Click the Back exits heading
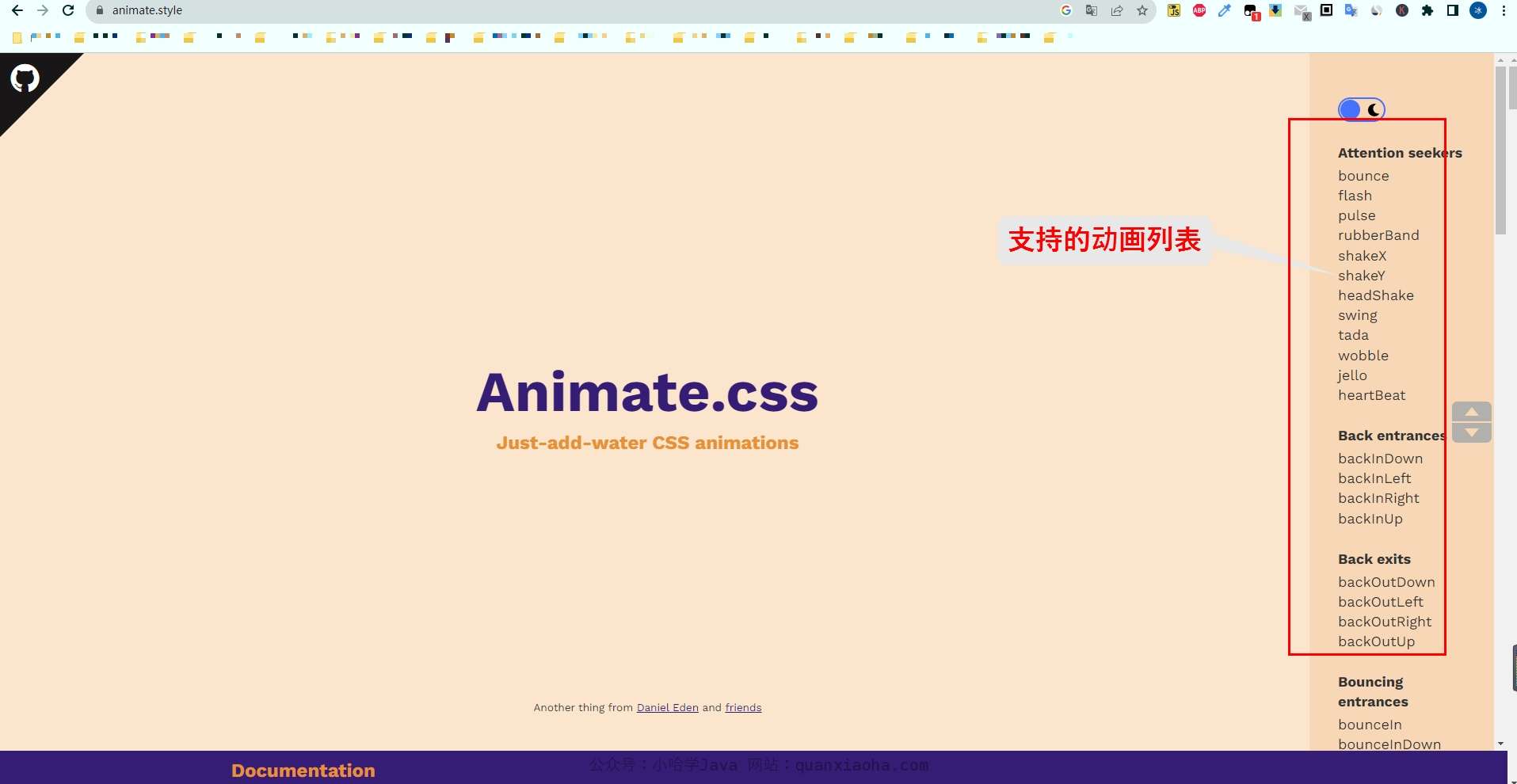Screen dimensions: 1517x784 coord(1374,559)
